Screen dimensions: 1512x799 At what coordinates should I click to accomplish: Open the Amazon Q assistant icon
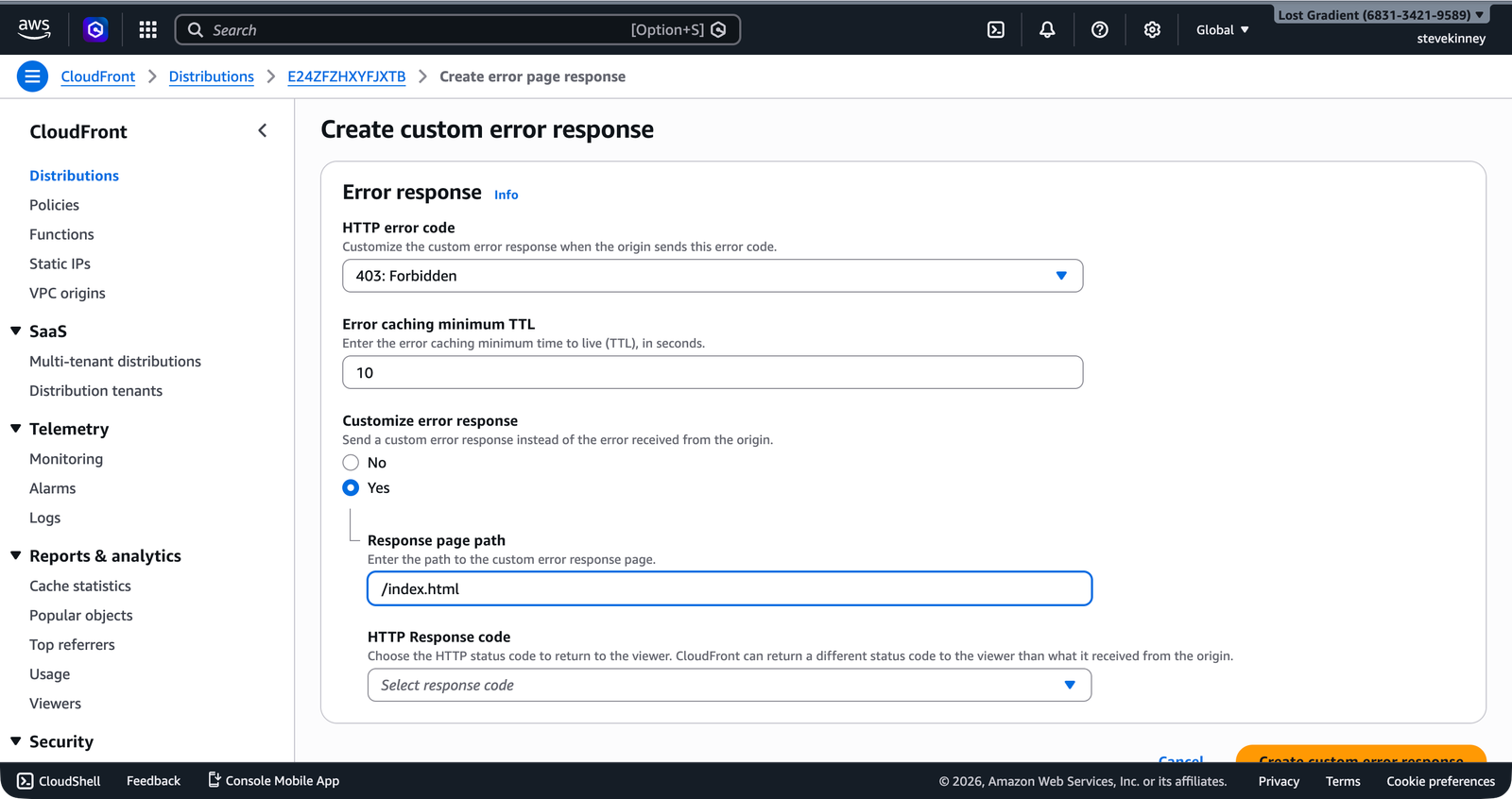pyautogui.click(x=95, y=30)
